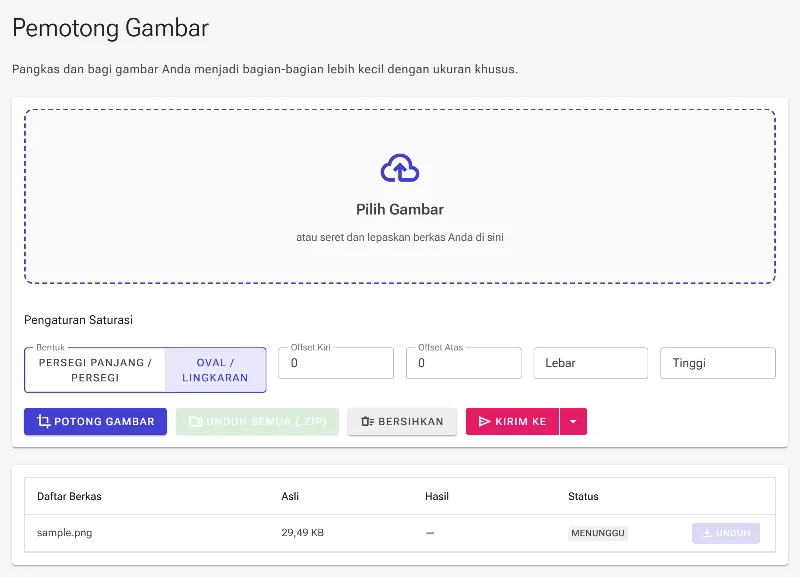Click the Potong Gambar button
800x577 pixels.
tap(95, 421)
